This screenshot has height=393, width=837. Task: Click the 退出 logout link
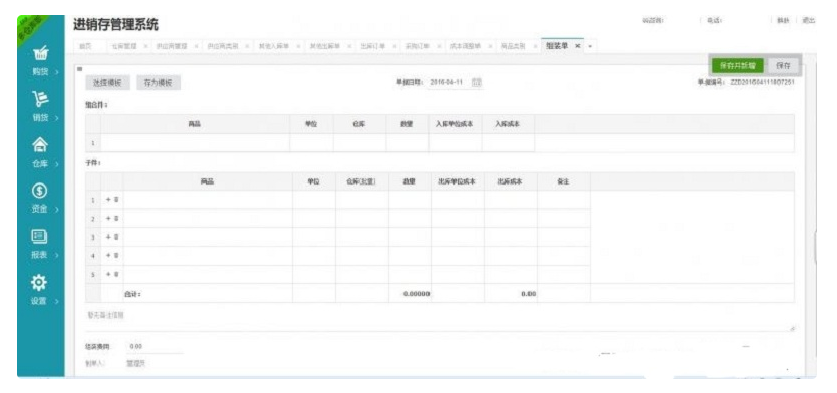(808, 20)
